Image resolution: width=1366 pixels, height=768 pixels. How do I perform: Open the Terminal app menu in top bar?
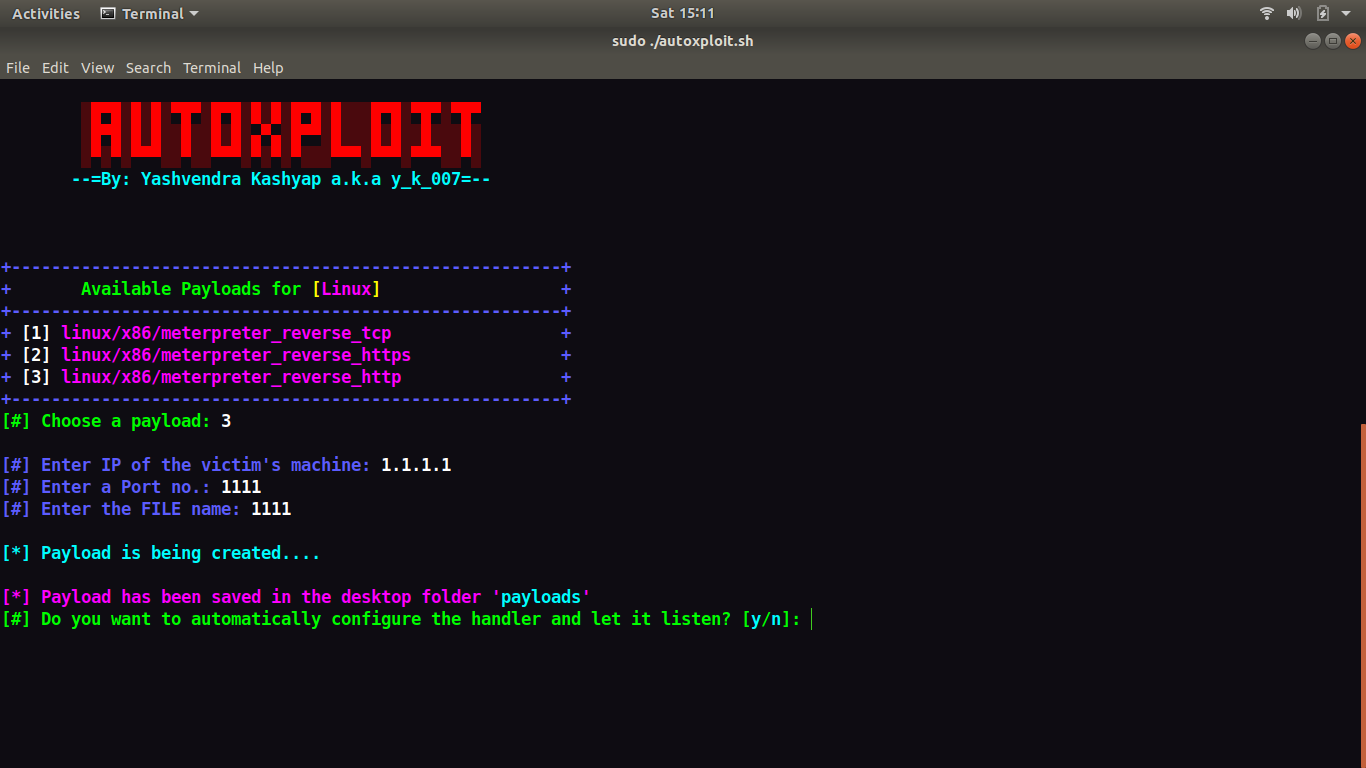[150, 14]
